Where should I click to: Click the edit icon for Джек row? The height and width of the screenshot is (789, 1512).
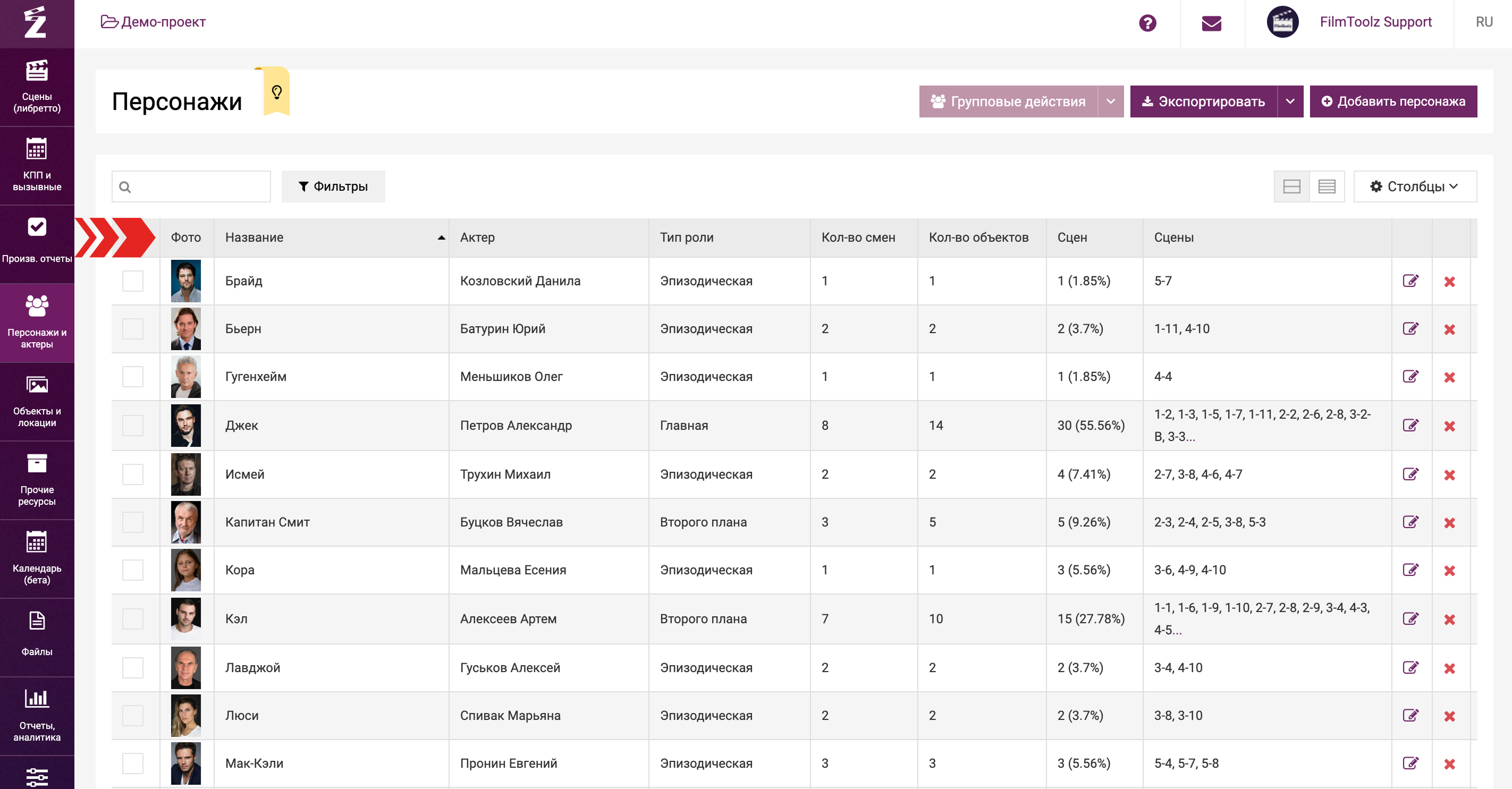click(1410, 425)
